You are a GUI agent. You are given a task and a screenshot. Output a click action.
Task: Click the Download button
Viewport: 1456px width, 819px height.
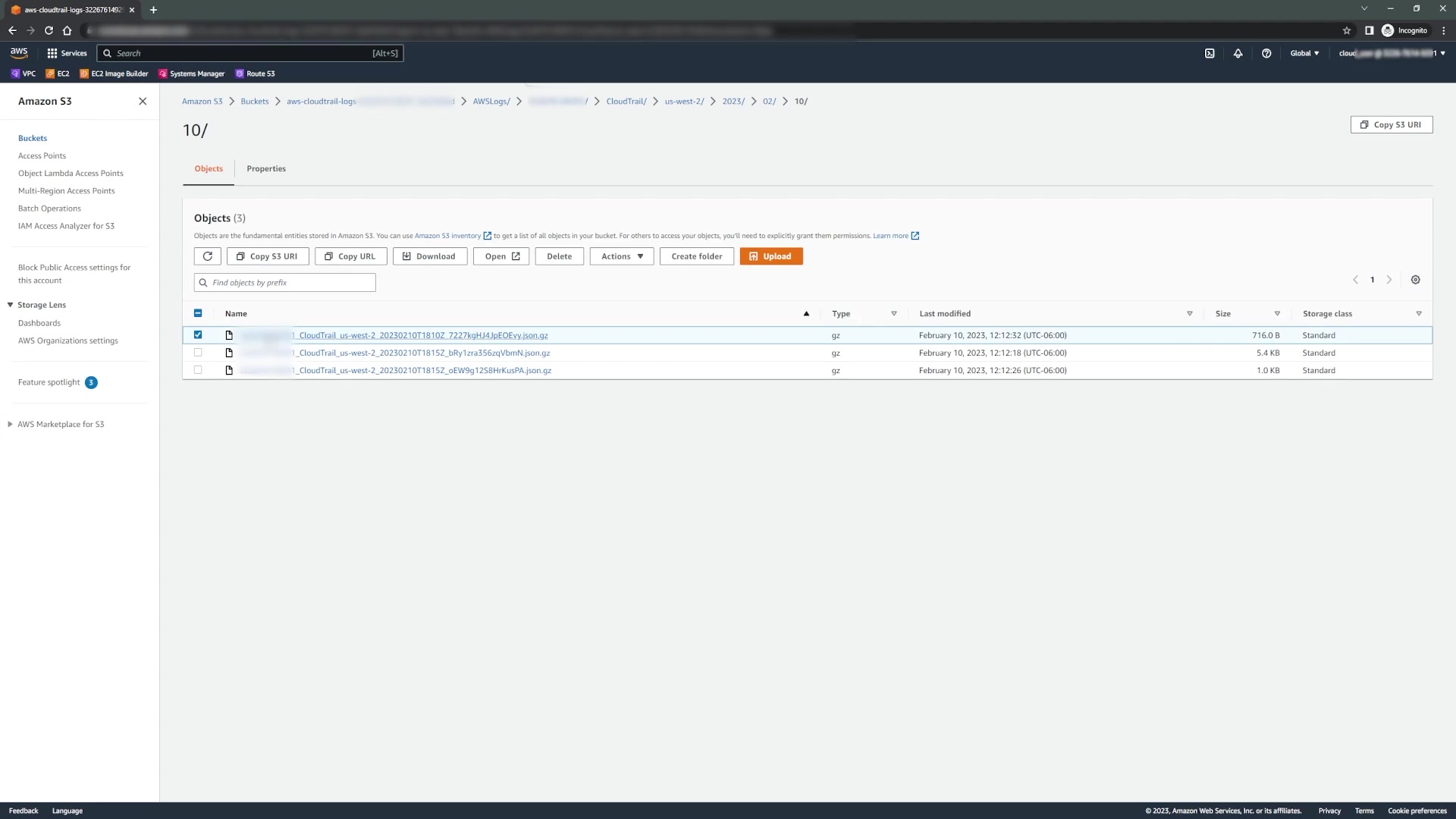[429, 256]
